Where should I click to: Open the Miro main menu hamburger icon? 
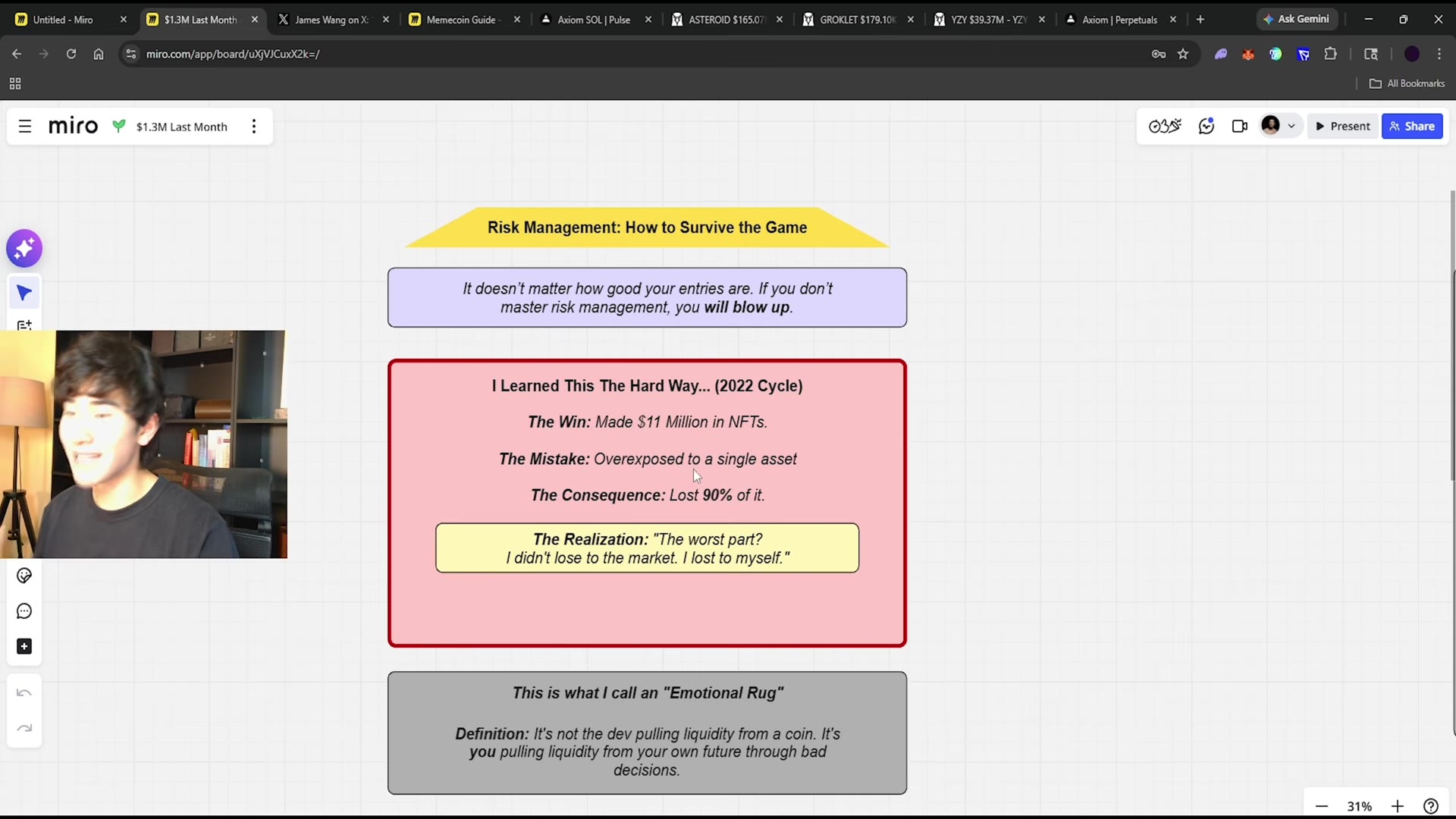25,127
